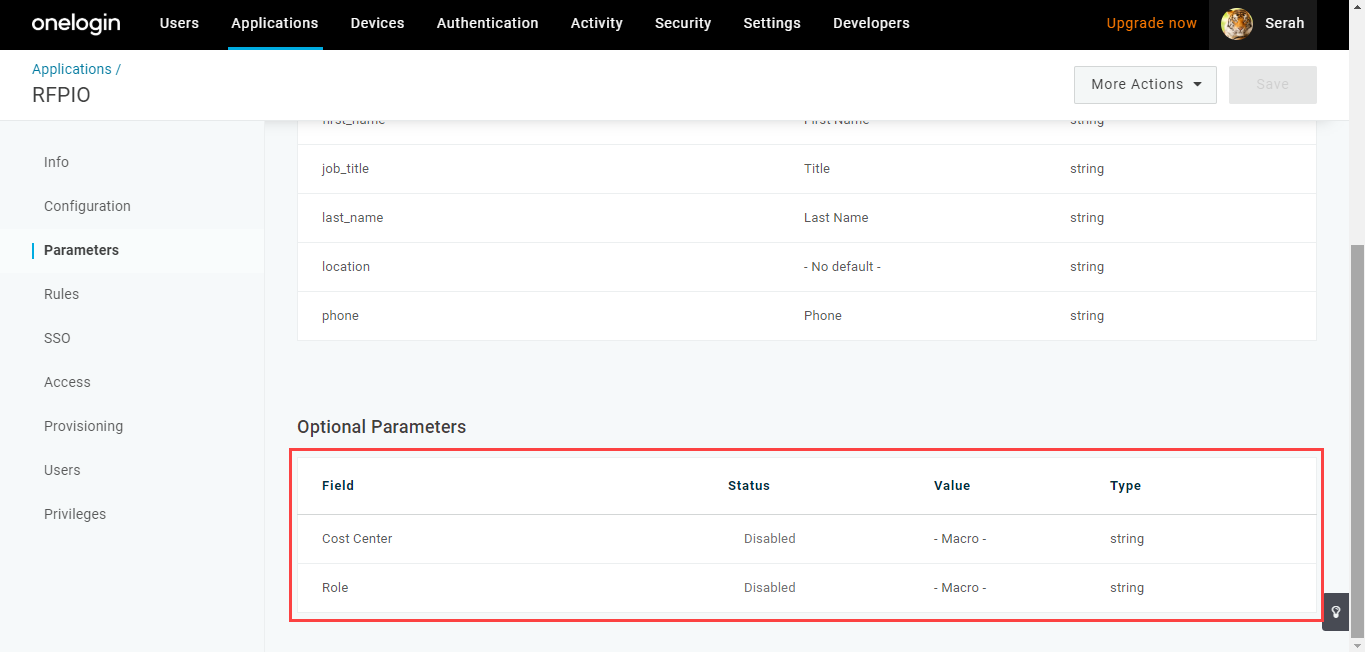Click '- Macro -' in Cost Center row
This screenshot has height=652, width=1365.
tap(960, 539)
